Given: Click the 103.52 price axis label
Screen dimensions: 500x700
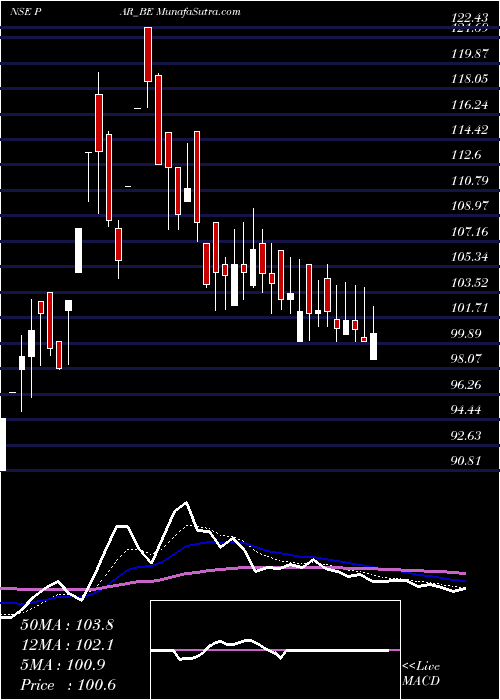Looking at the screenshot, I should point(467,283).
